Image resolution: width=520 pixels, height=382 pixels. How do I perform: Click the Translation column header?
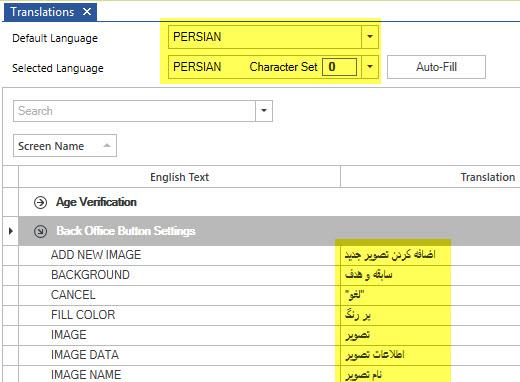(488, 177)
